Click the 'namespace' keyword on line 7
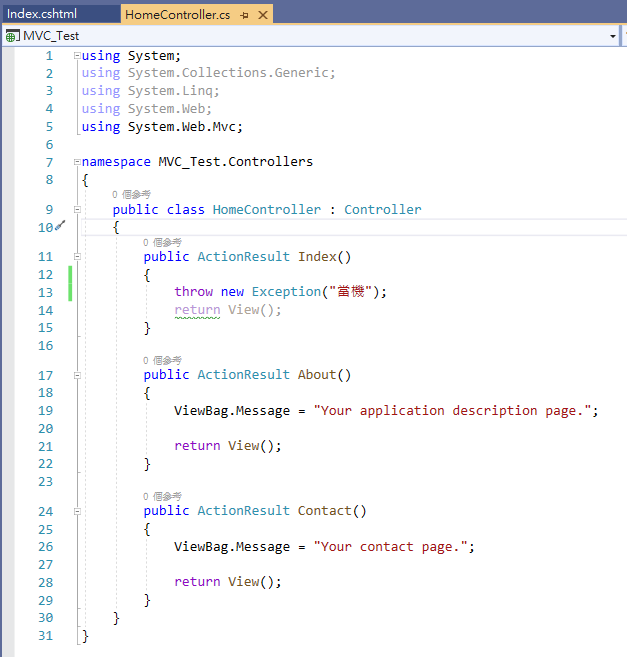Viewport: 627px width, 657px height. point(116,162)
